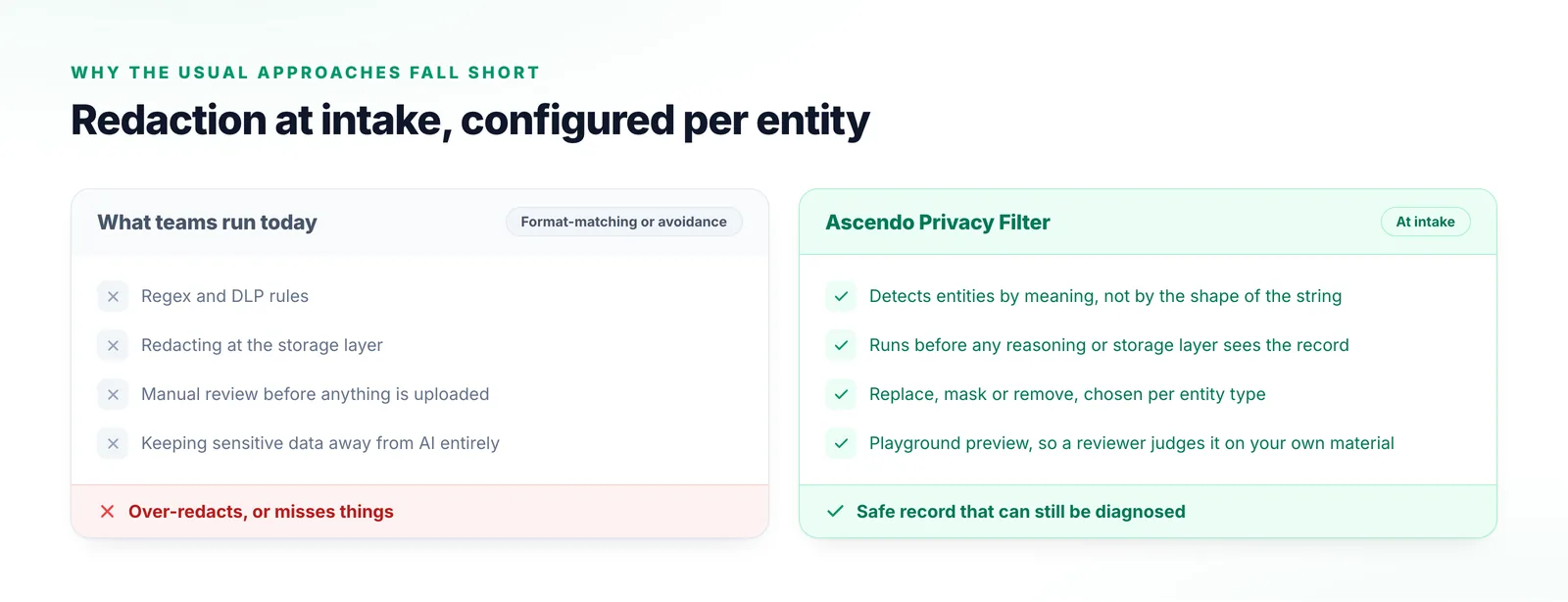Screen dimensions: 1568x602
Task: Click the X icon beside Regex and DLP rules
Action: (x=113, y=296)
